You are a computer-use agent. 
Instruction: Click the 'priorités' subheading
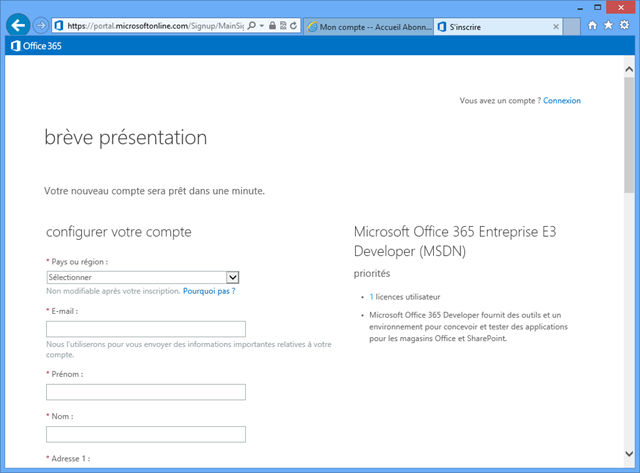pos(372,273)
